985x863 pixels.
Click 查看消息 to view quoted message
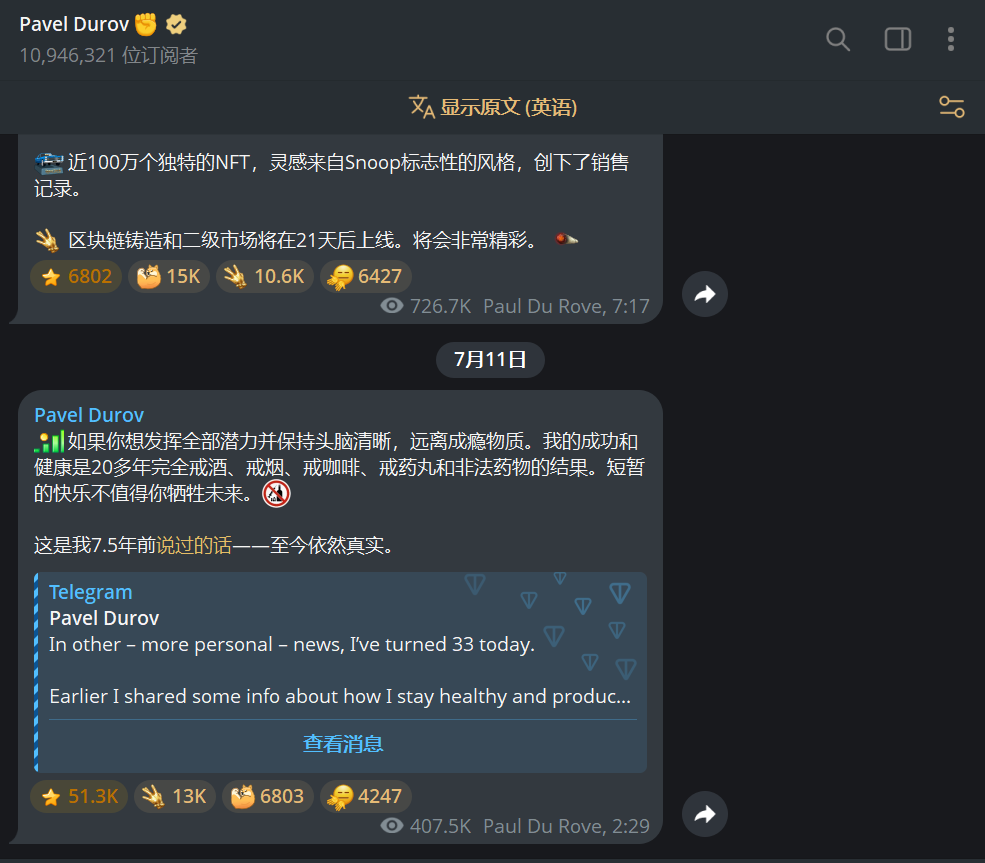(343, 744)
